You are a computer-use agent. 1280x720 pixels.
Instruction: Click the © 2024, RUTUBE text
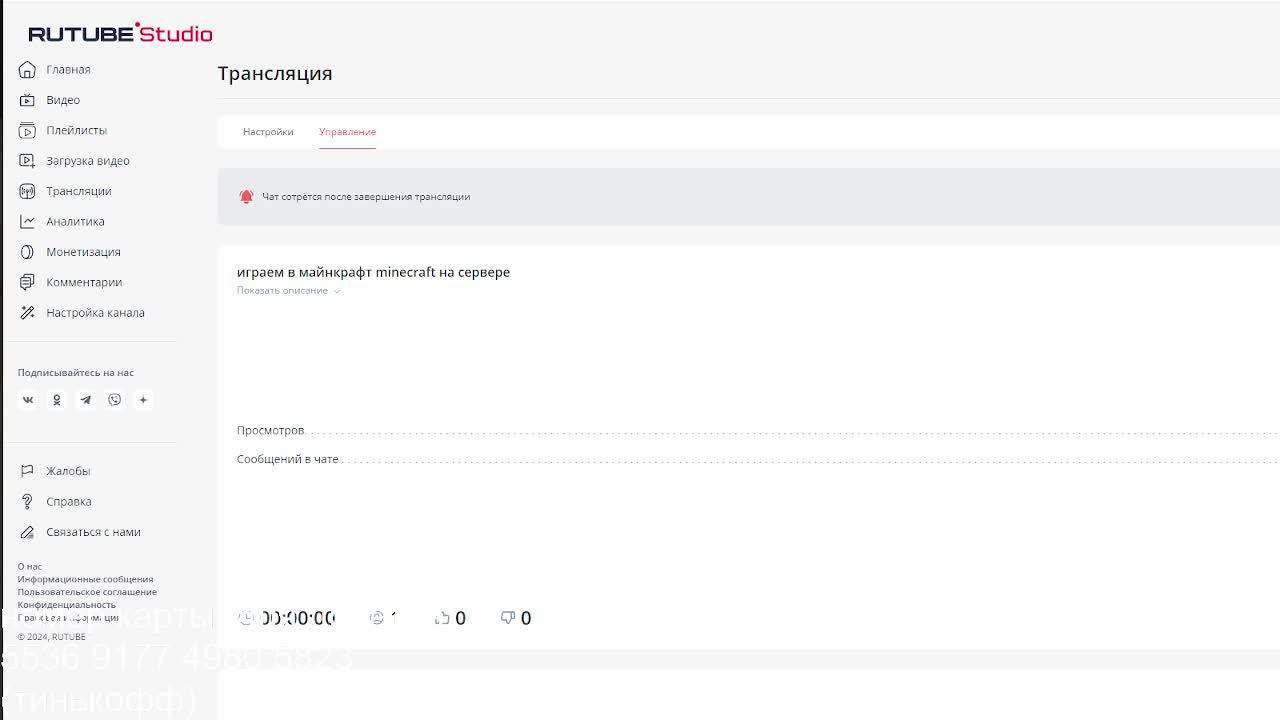tap(51, 637)
